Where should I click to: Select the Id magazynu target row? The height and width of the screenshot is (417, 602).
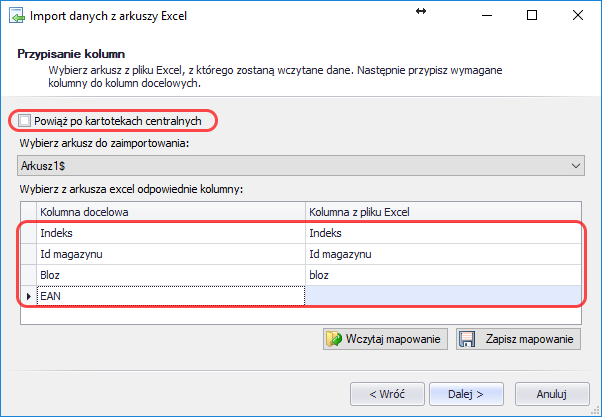tap(170, 254)
